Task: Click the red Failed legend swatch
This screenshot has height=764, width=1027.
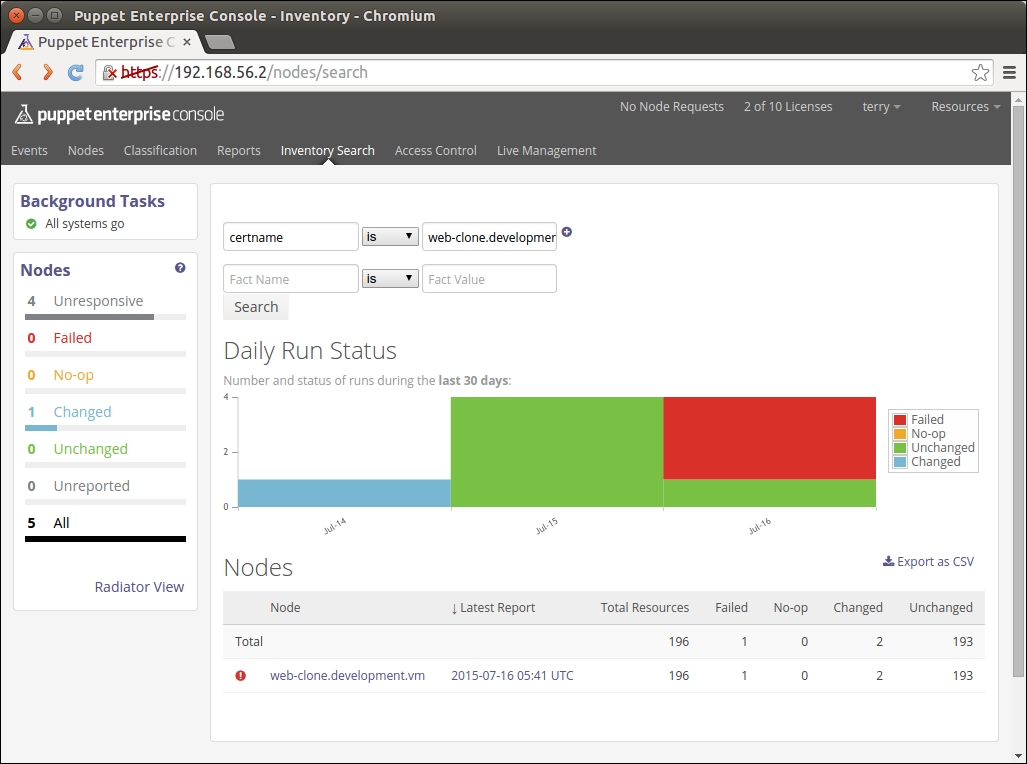Action: (x=900, y=420)
